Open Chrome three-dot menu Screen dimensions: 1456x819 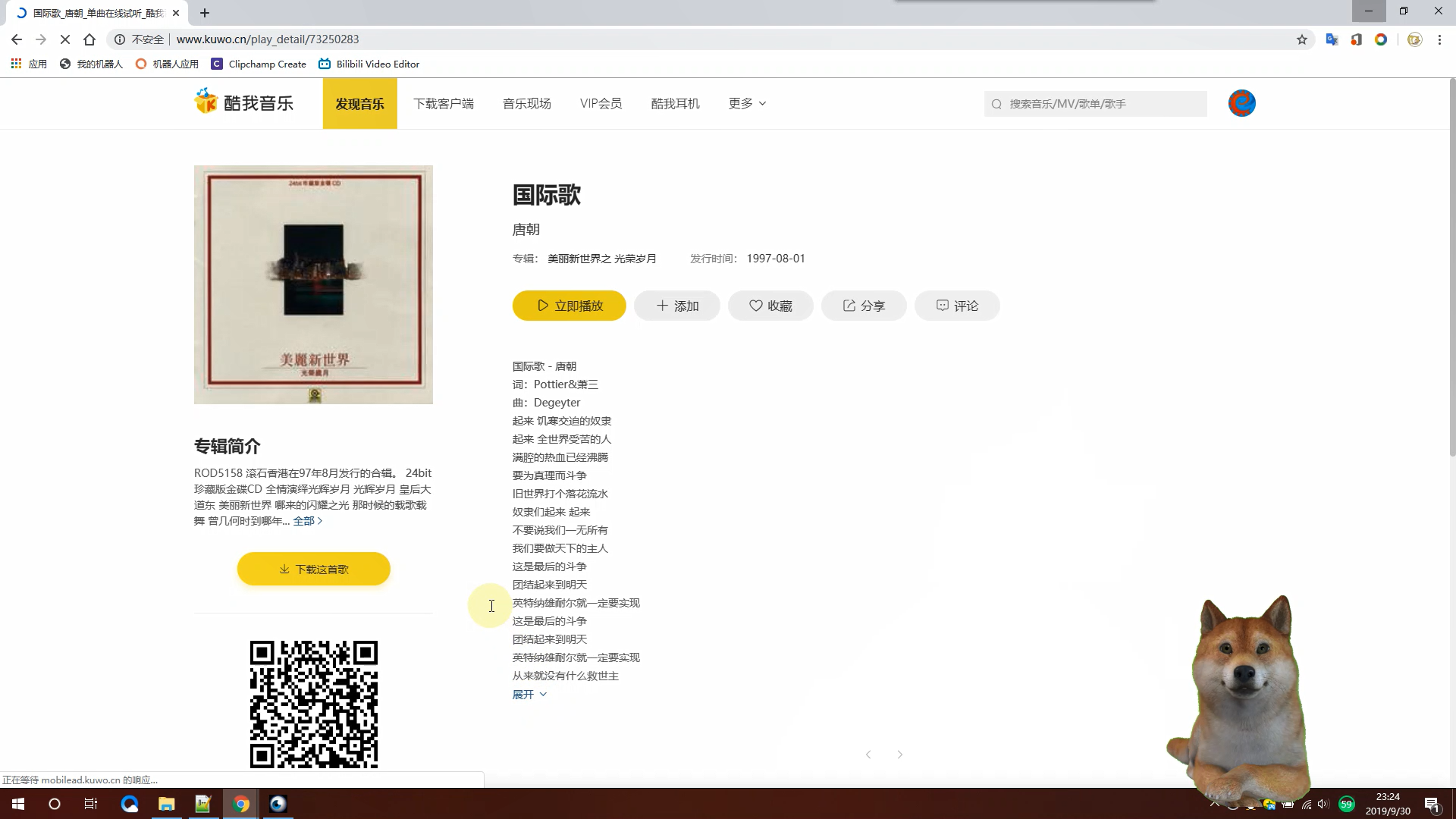point(1439,39)
